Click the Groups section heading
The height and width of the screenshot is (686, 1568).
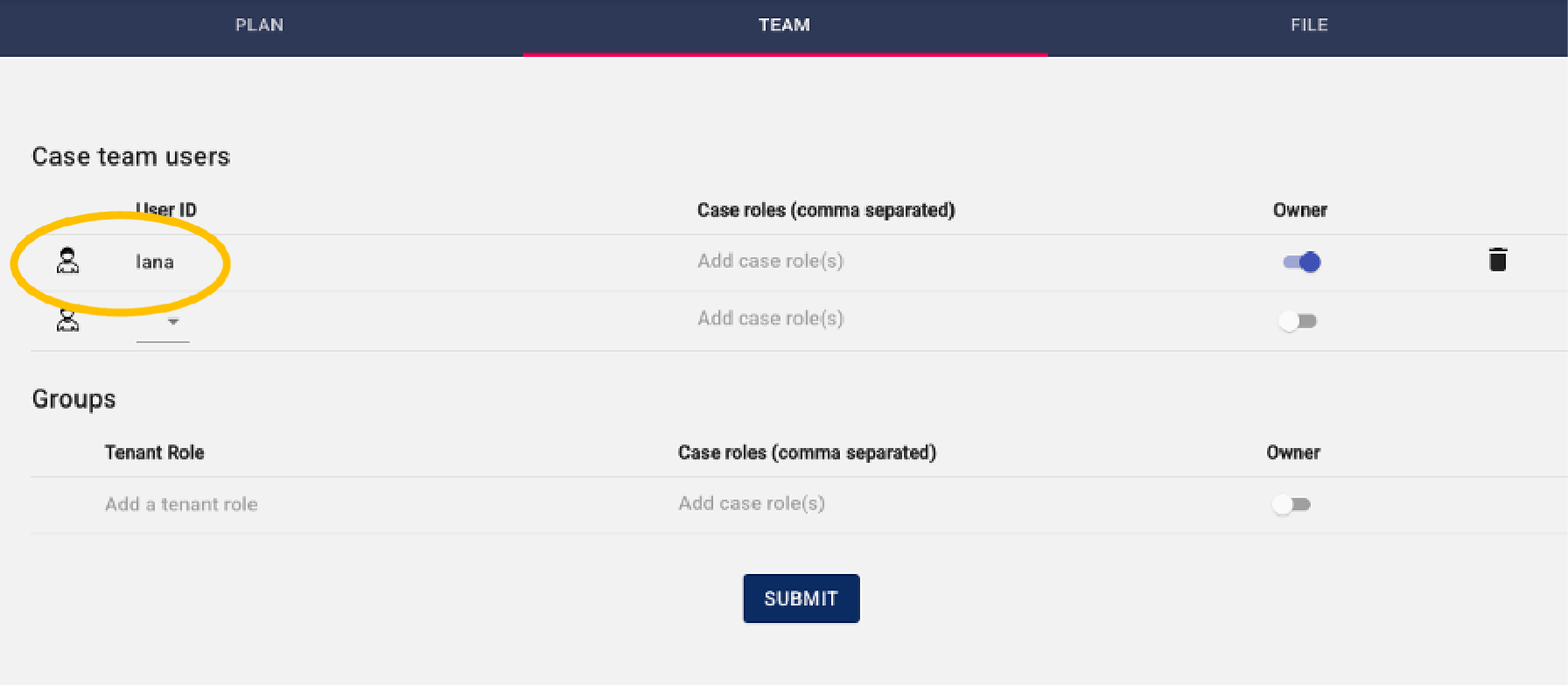click(74, 399)
